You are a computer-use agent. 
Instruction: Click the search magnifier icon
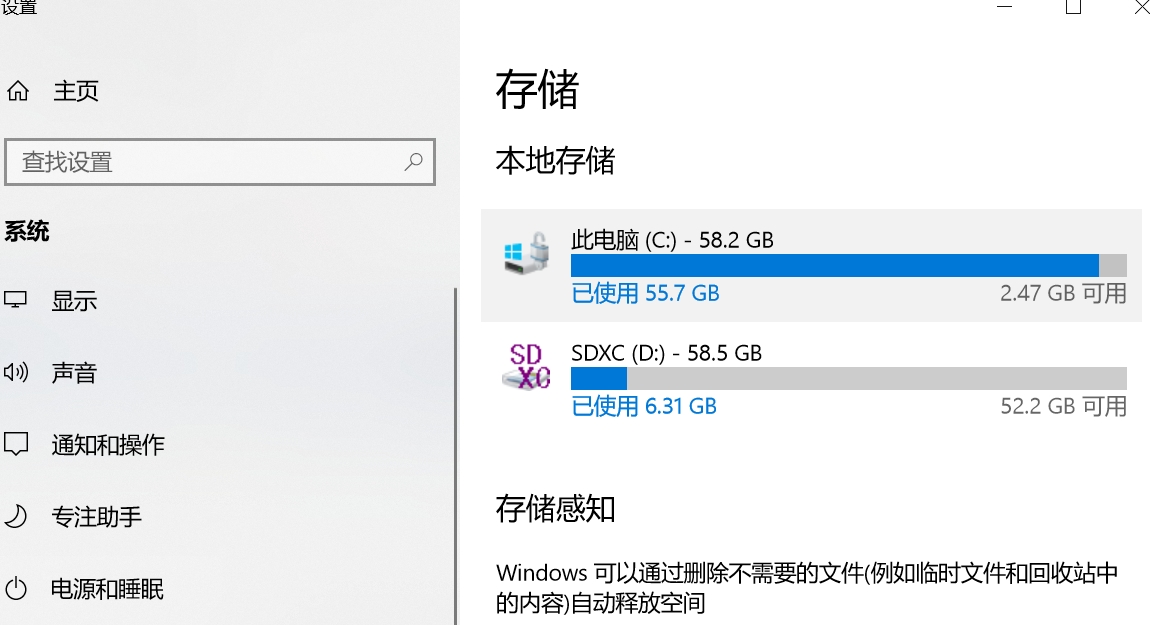pos(413,162)
